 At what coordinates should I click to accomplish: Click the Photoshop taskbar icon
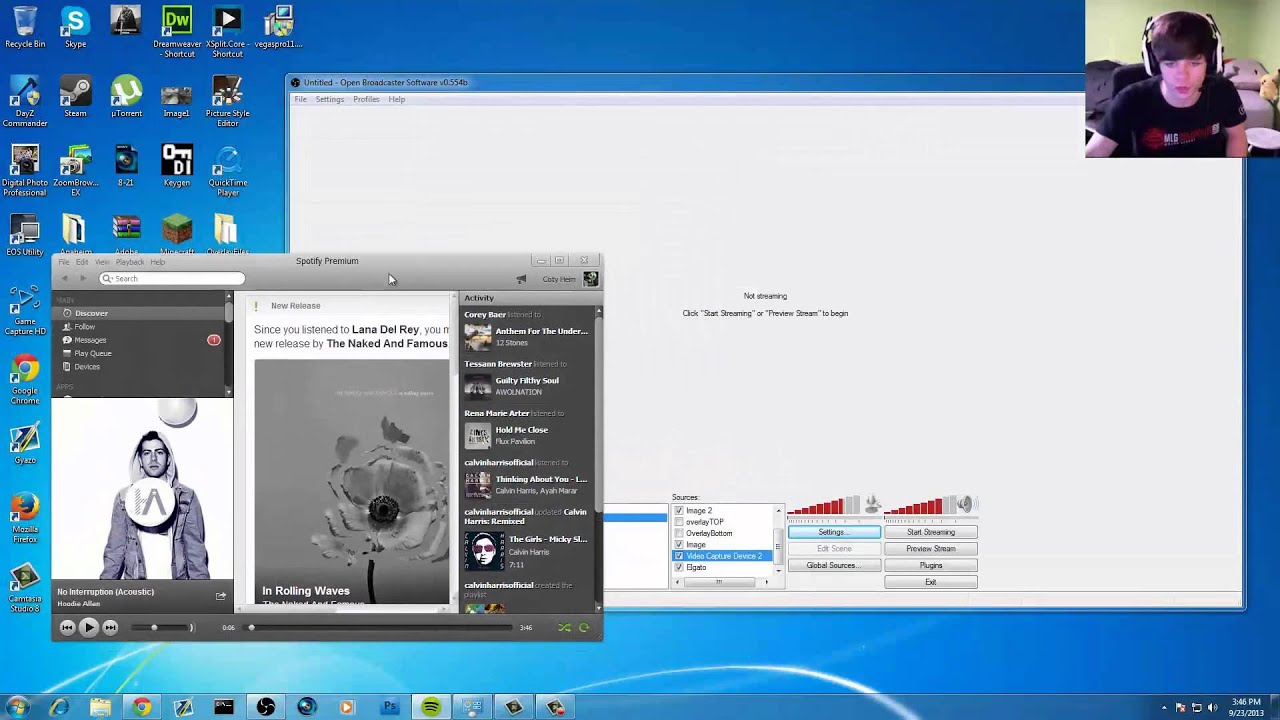tap(390, 707)
